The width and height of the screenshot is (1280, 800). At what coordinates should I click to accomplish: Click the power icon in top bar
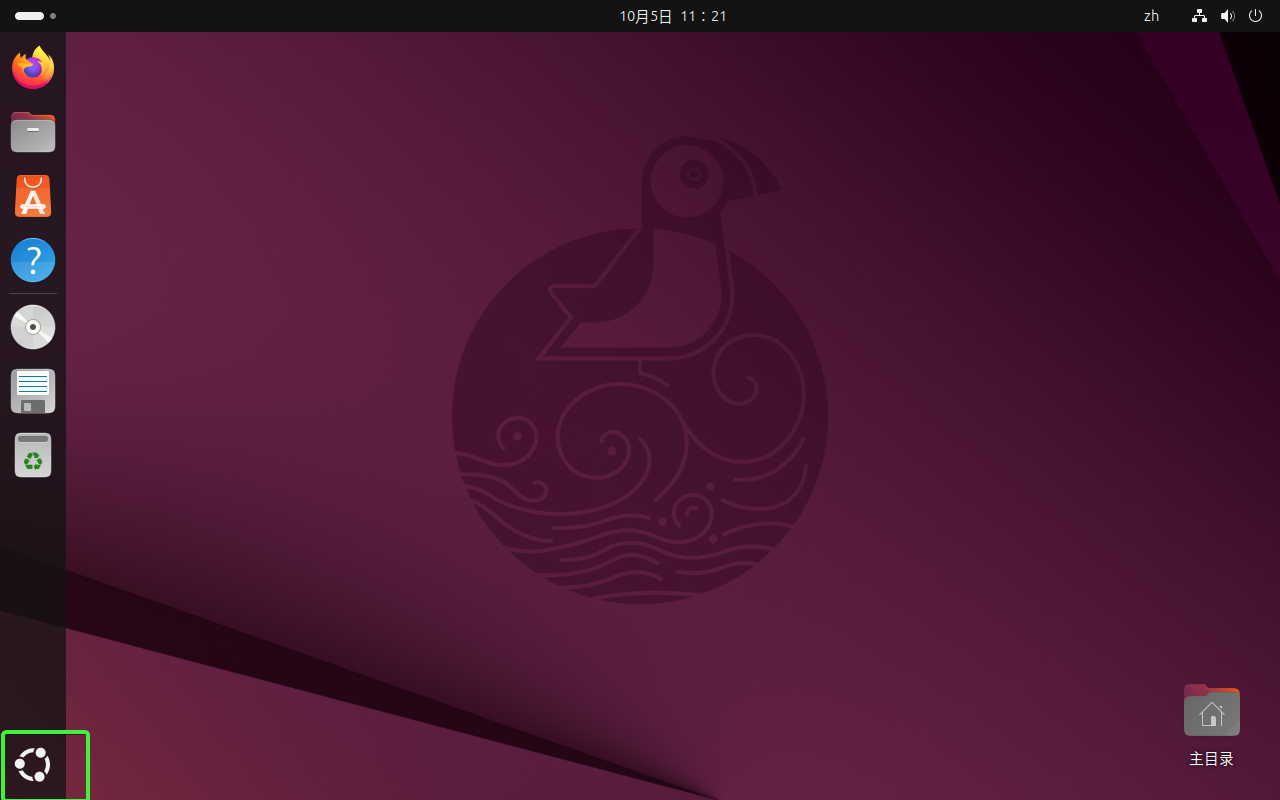point(1255,16)
